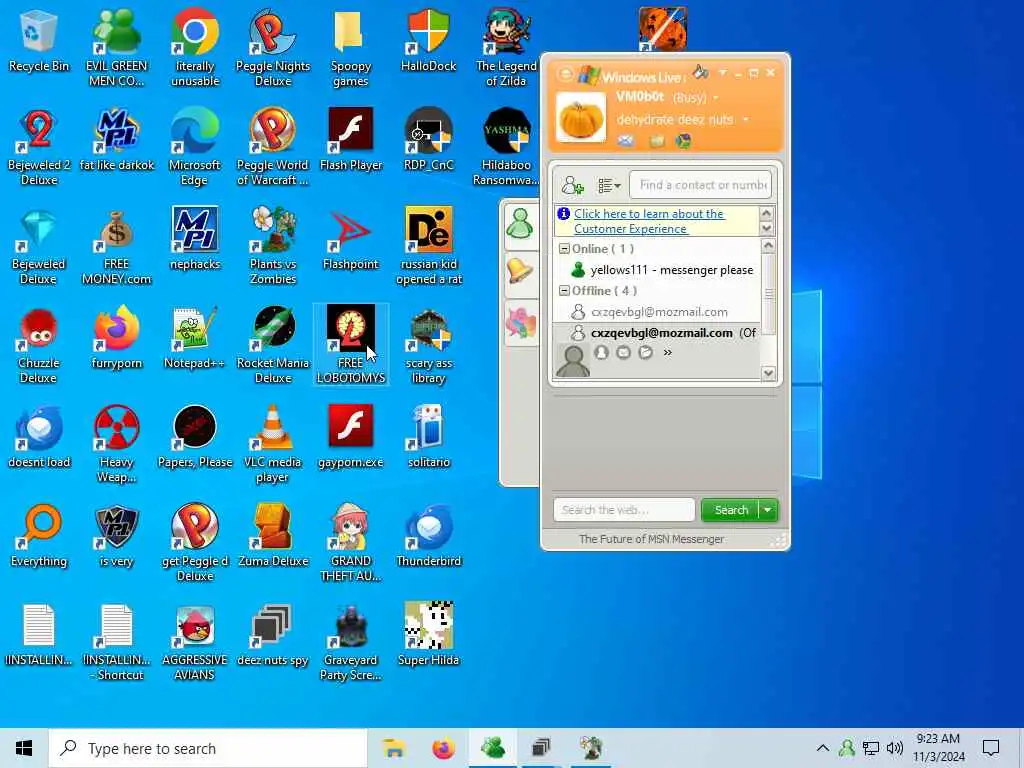Click the Add a contact icon in Messenger
This screenshot has height=768, width=1024.
[572, 185]
